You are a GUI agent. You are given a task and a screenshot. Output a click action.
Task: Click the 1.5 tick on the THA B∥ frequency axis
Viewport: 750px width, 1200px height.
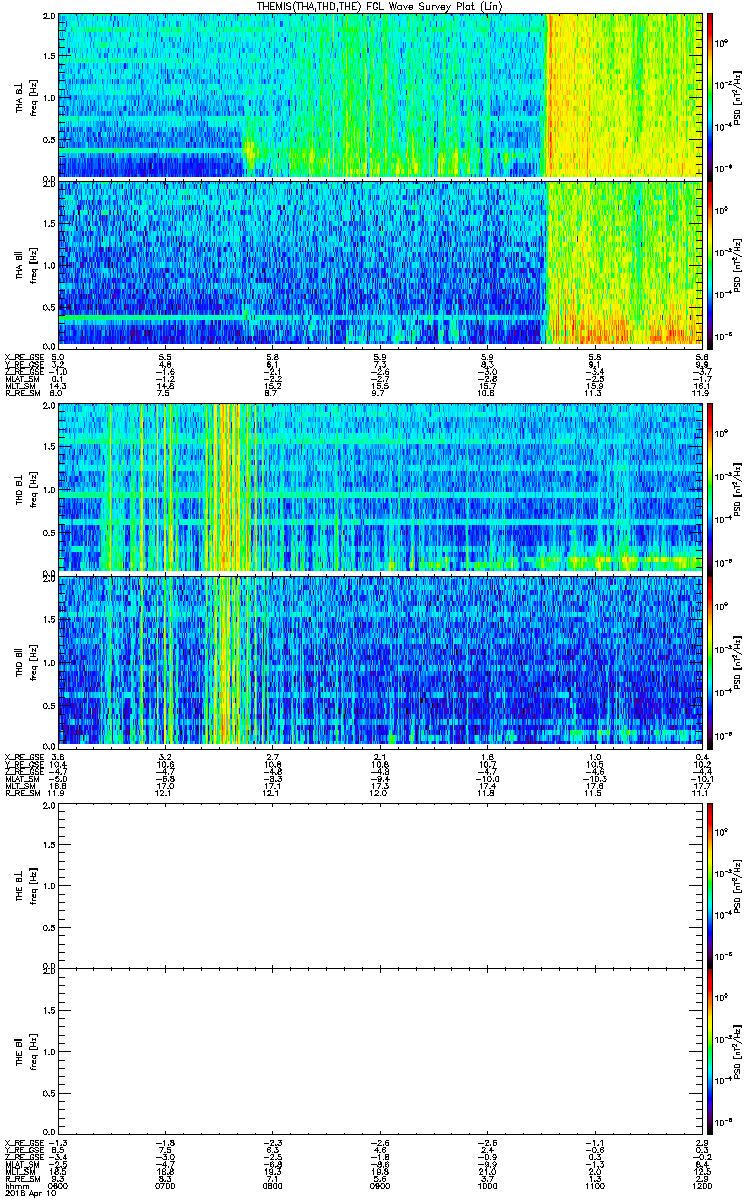point(49,222)
